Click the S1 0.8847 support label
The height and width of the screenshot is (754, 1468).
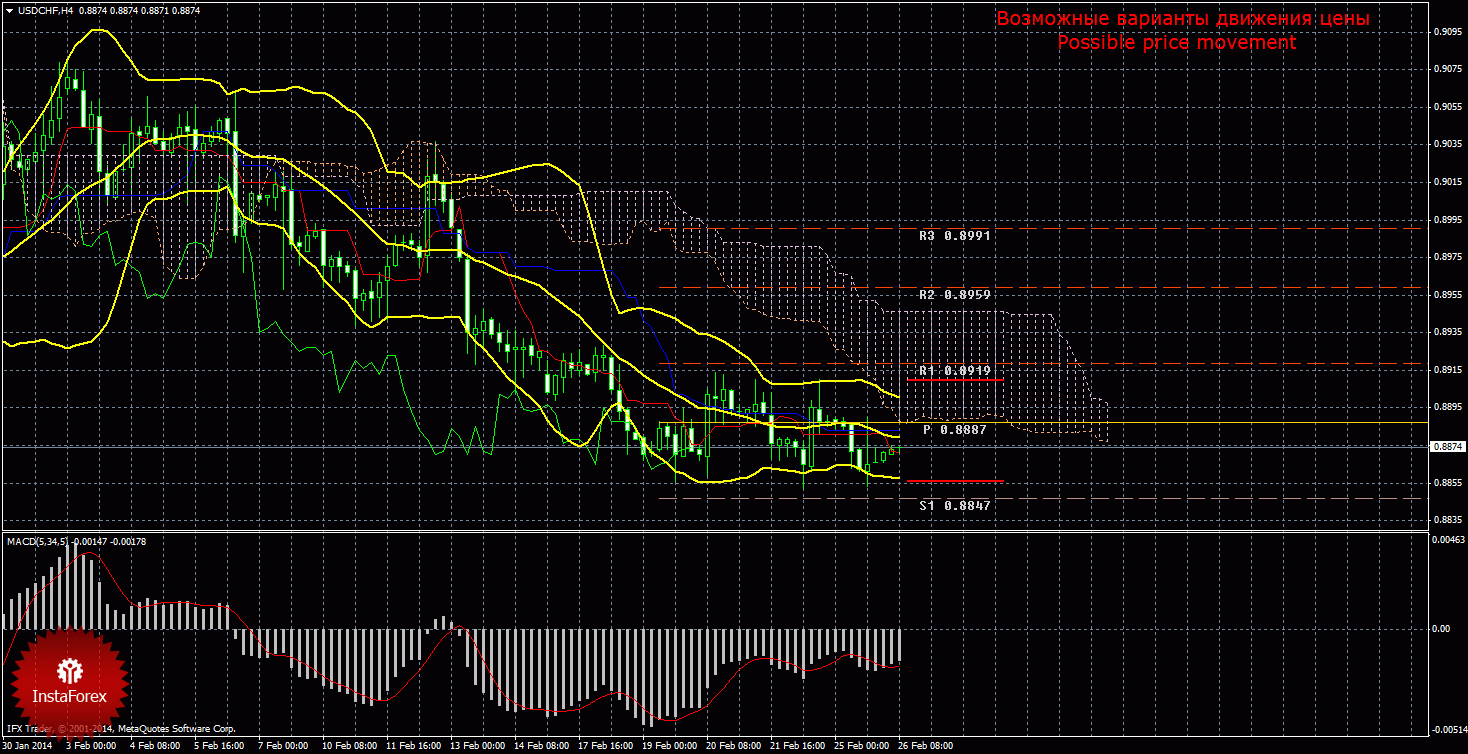pos(955,506)
